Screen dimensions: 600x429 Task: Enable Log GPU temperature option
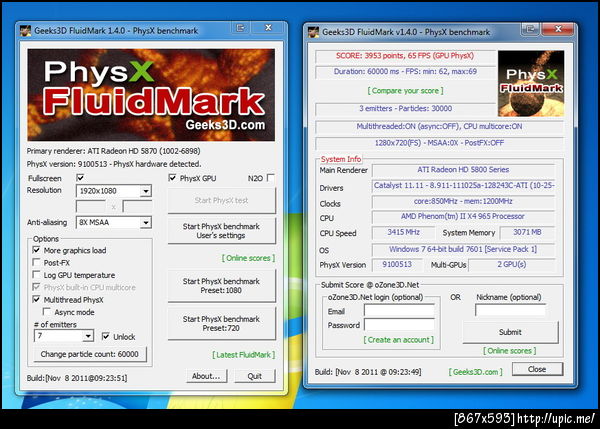tap(36, 275)
